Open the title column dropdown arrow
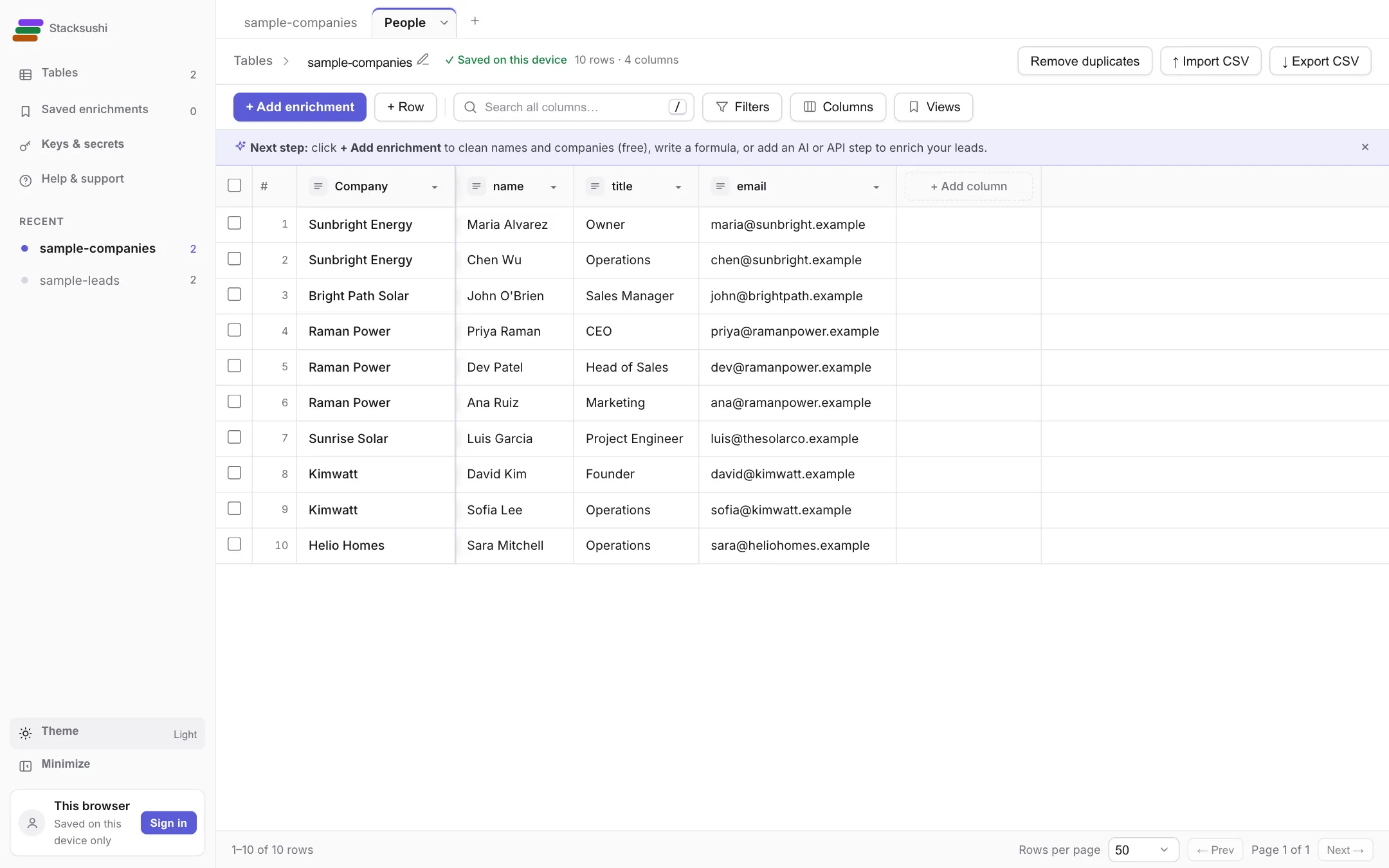 (678, 187)
